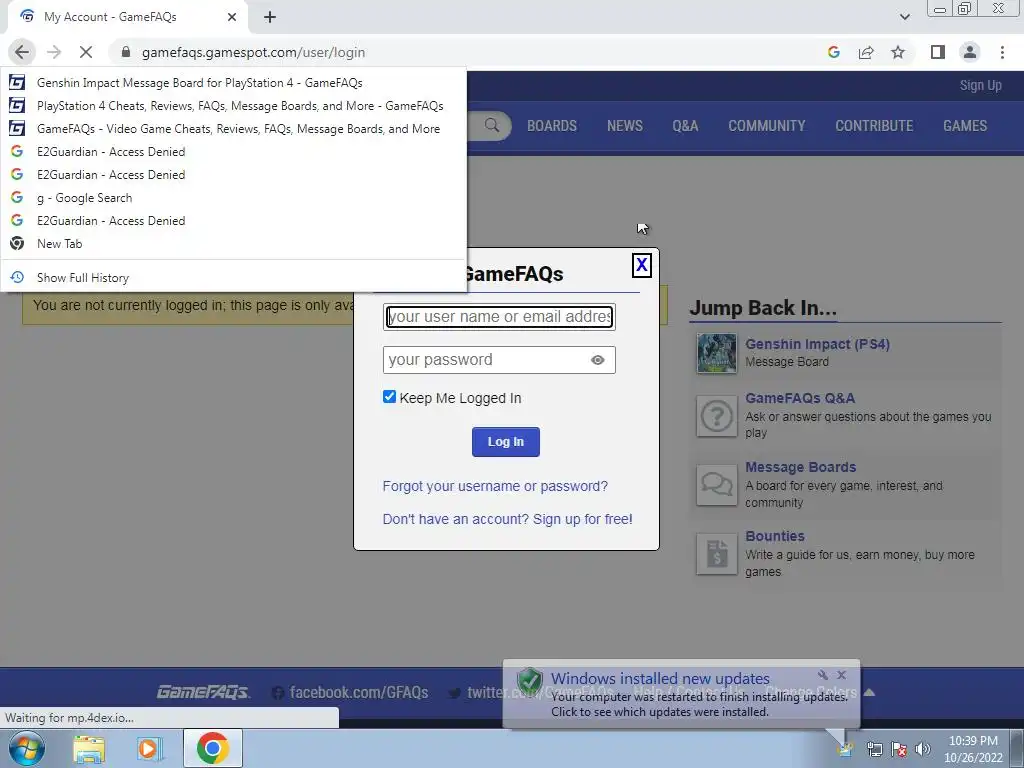
Task: Select New Tab history entry
Action: pos(234,244)
